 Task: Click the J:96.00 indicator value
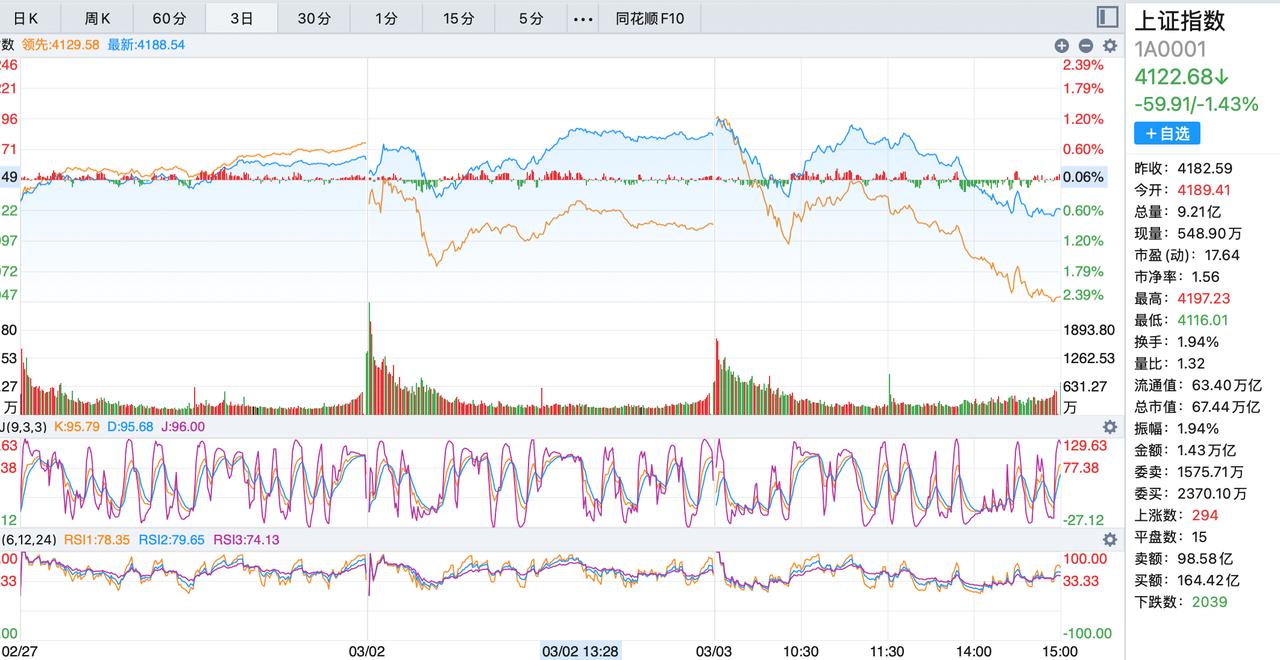pyautogui.click(x=183, y=427)
